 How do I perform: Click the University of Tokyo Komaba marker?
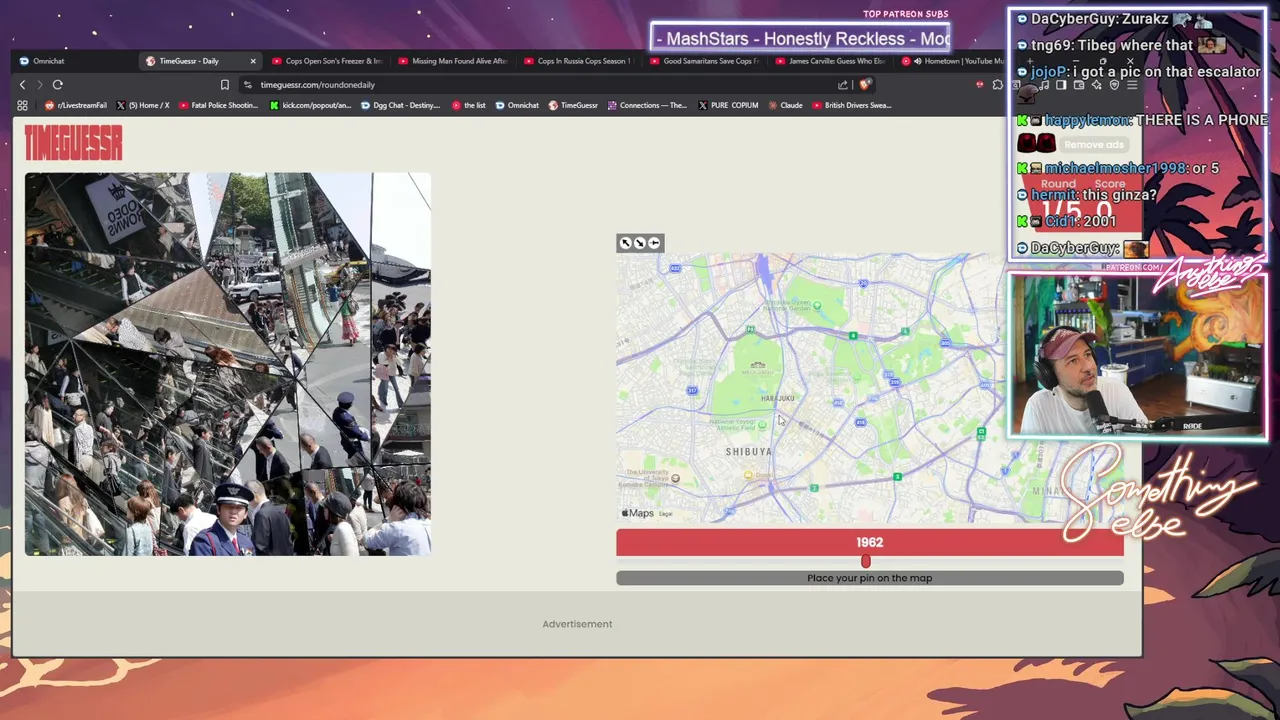point(675,478)
